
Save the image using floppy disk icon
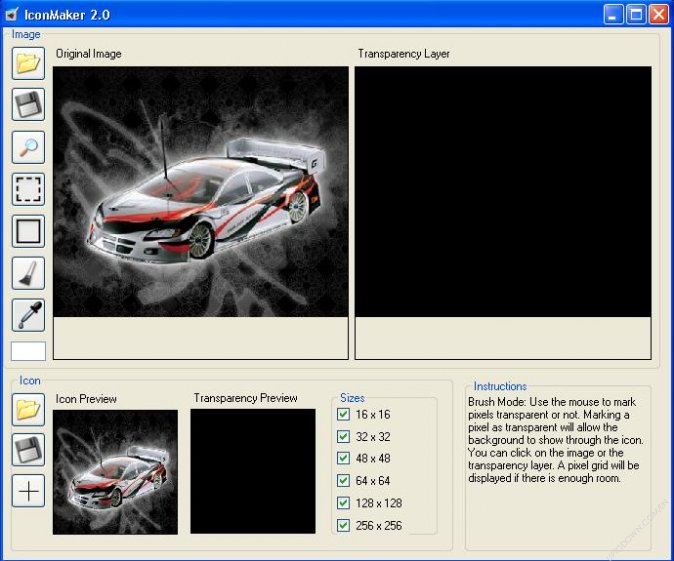[x=28, y=104]
